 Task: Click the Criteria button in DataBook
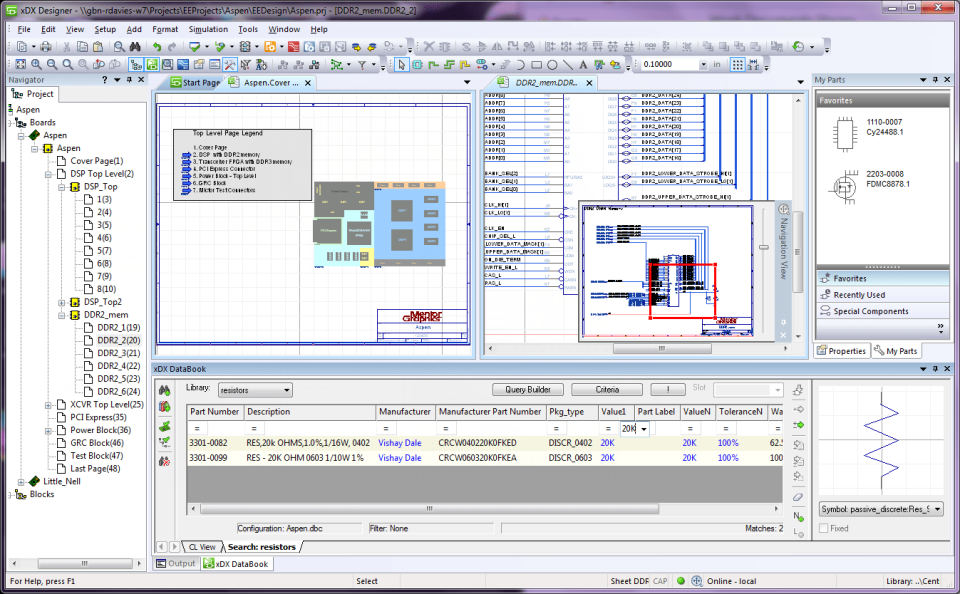(x=606, y=389)
